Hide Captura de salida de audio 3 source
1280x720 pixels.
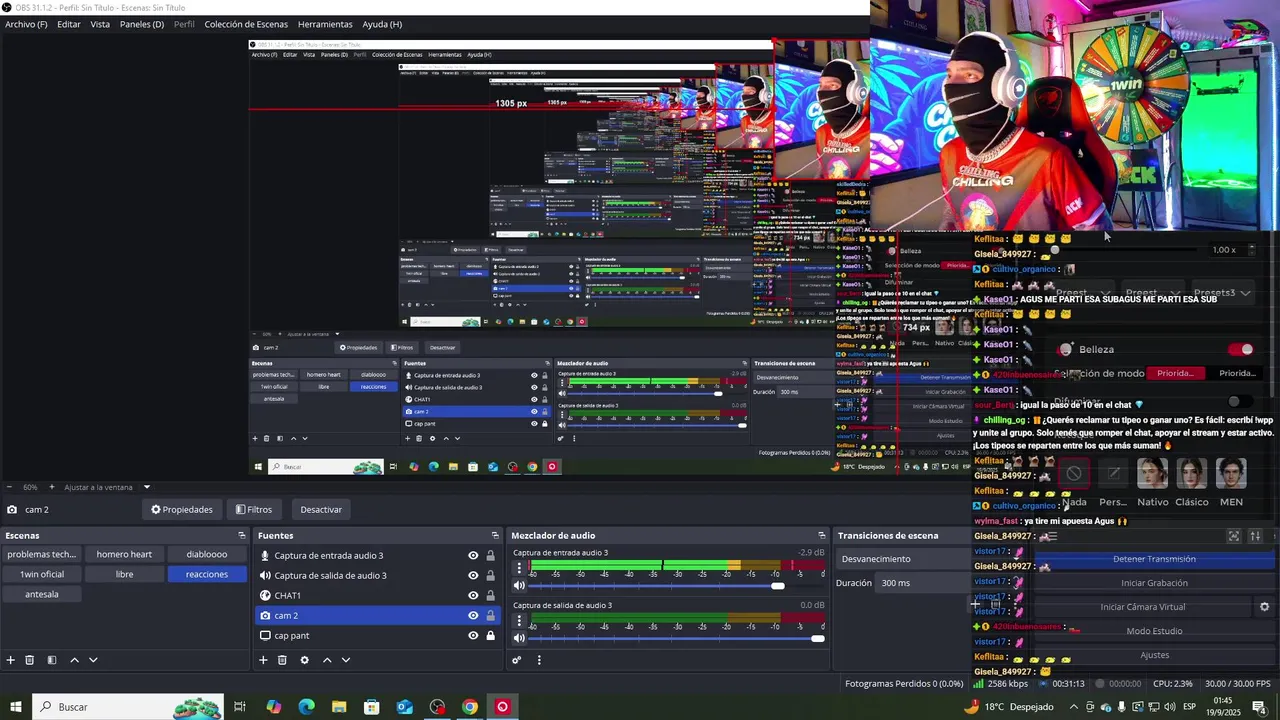pyautogui.click(x=473, y=576)
